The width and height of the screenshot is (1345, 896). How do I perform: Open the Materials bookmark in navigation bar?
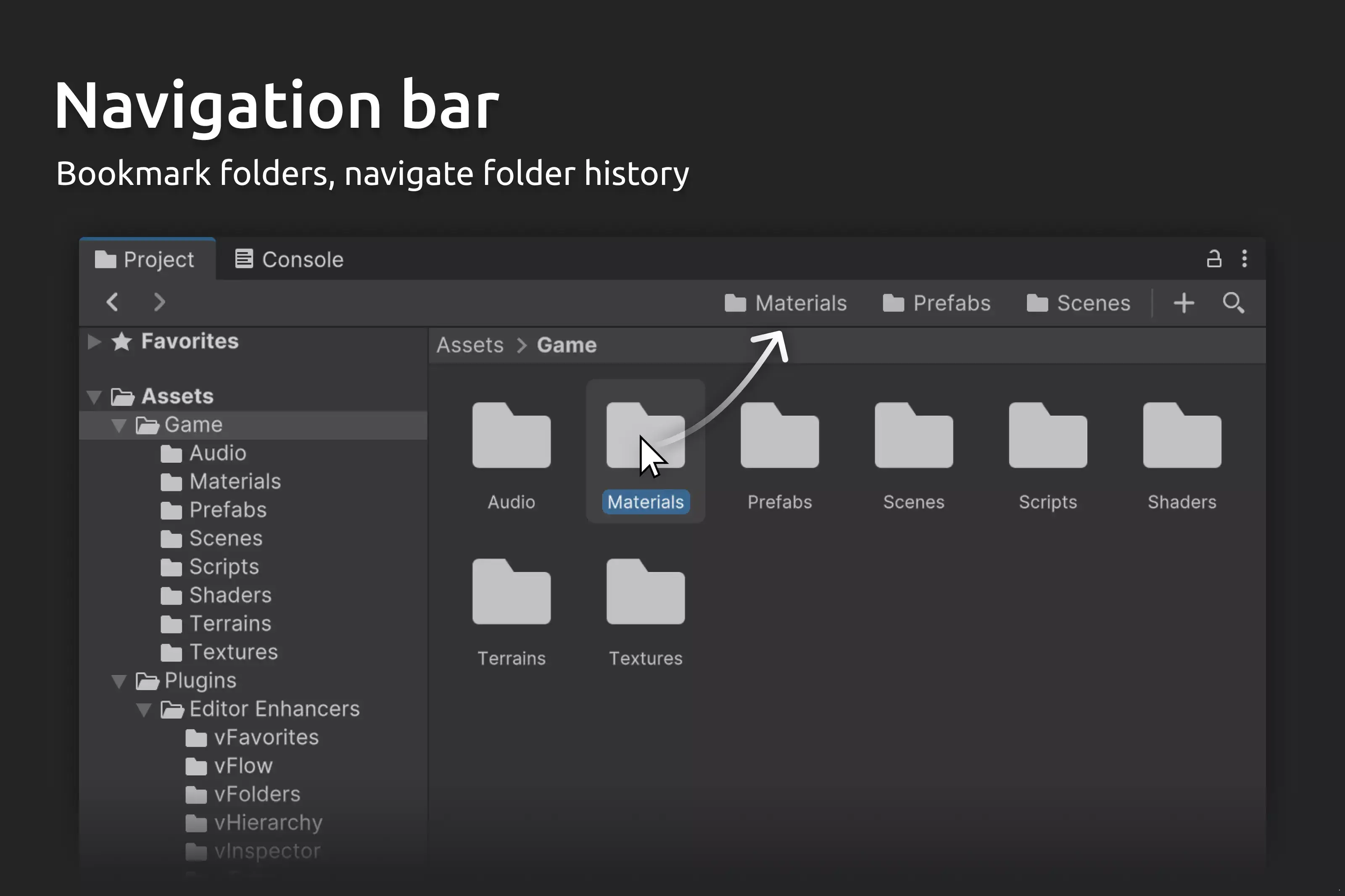(786, 303)
